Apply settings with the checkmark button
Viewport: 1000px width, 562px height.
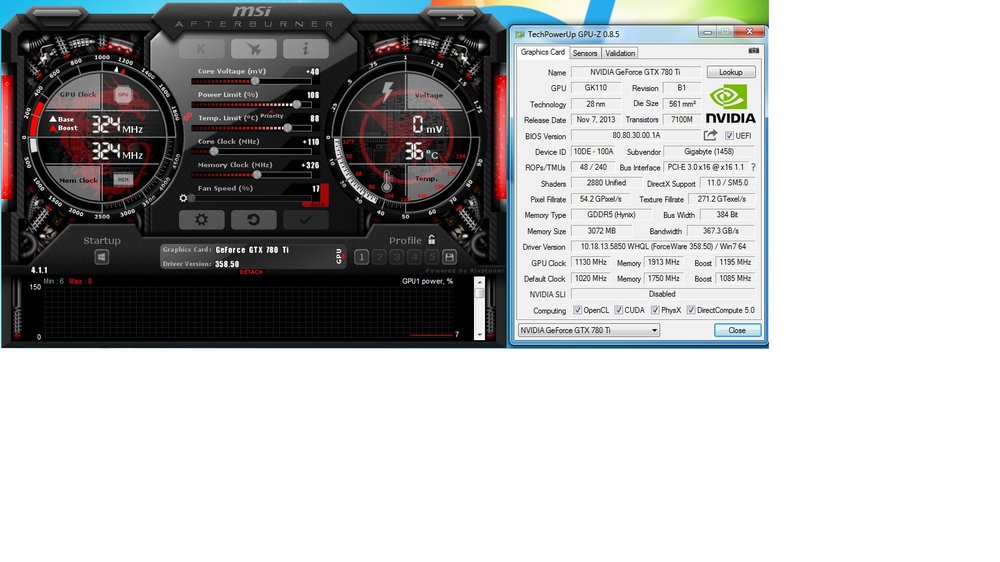(305, 219)
